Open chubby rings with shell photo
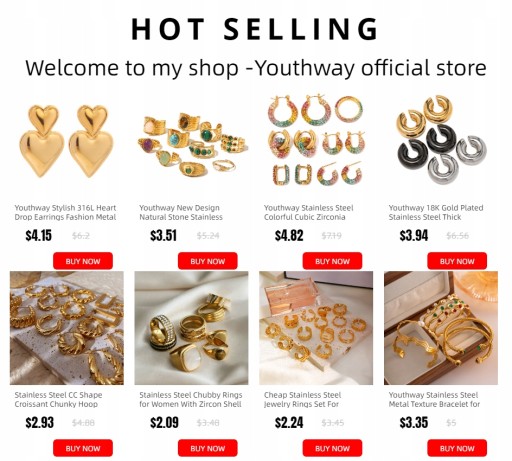 point(191,328)
